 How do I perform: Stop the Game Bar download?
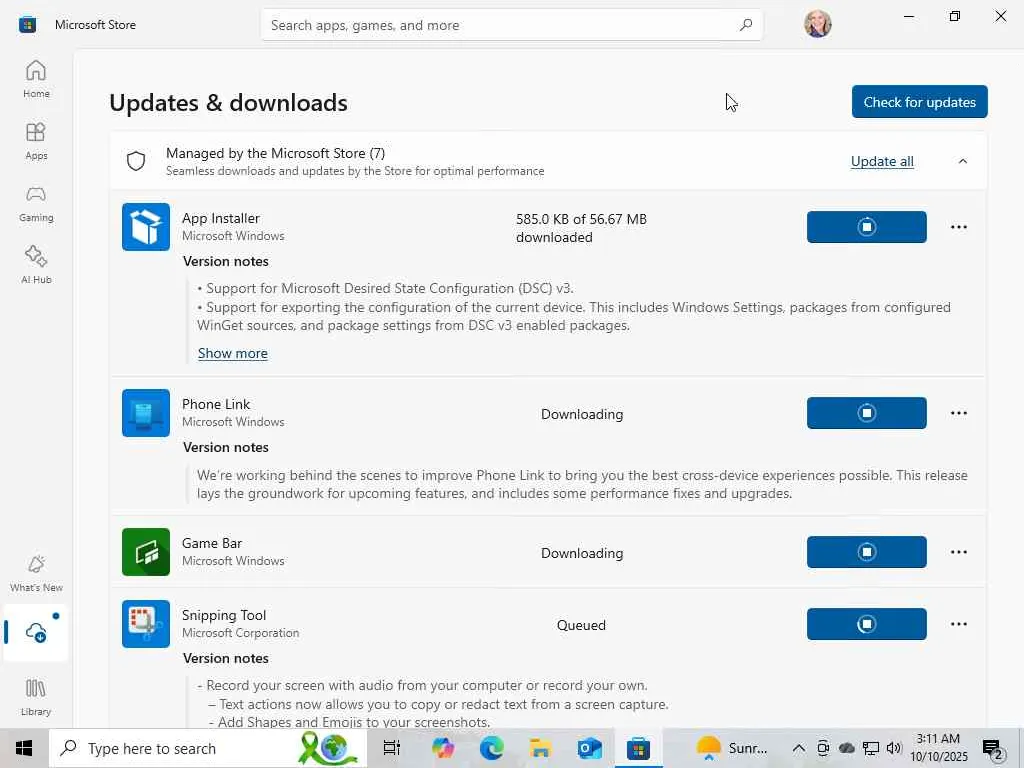867,552
